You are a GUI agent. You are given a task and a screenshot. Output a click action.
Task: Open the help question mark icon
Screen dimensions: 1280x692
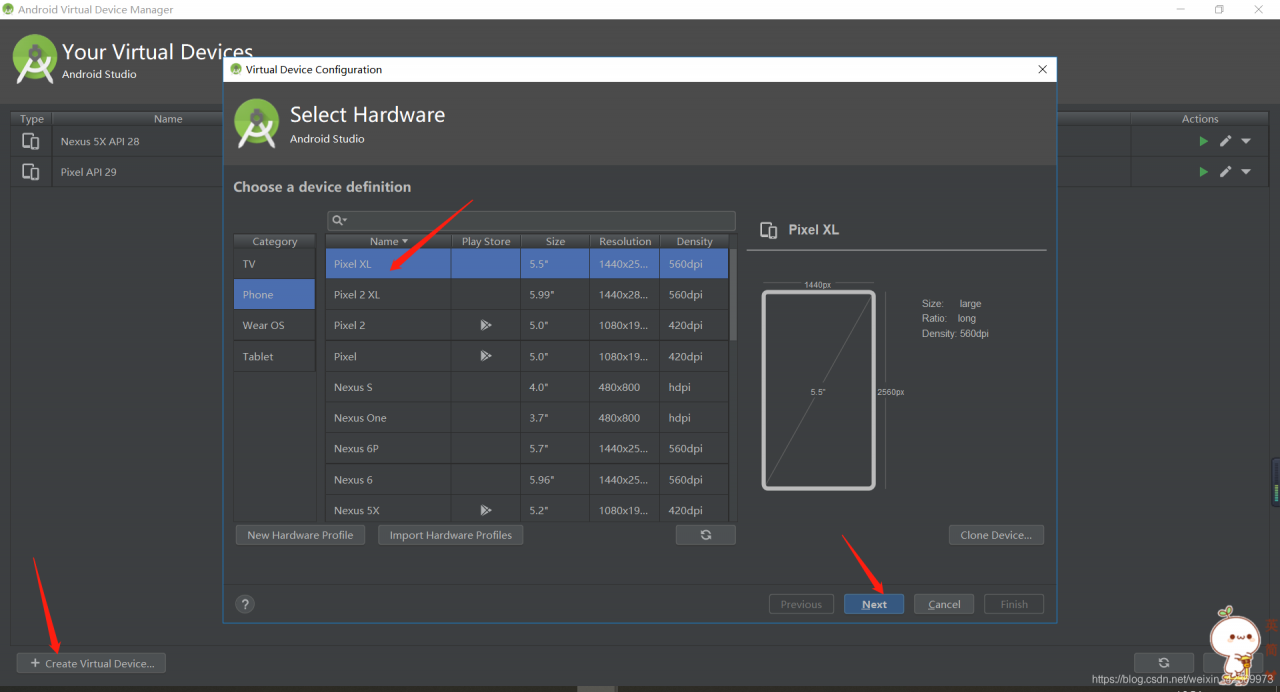(245, 604)
